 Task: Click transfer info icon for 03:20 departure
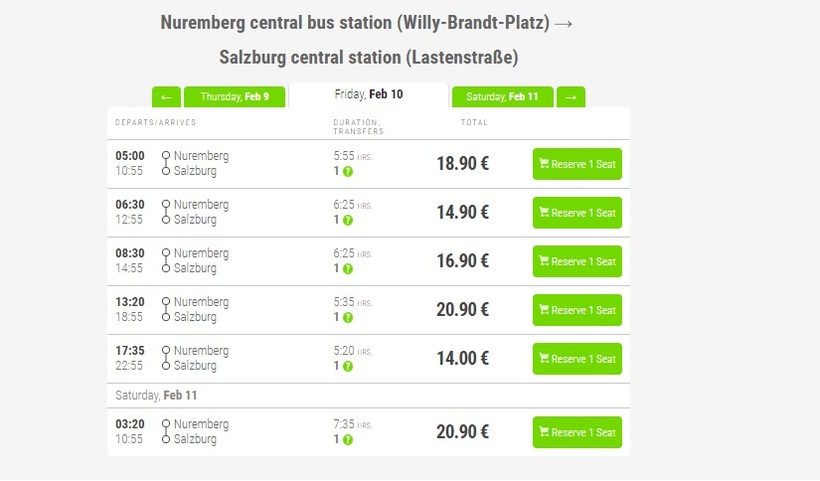pos(348,440)
